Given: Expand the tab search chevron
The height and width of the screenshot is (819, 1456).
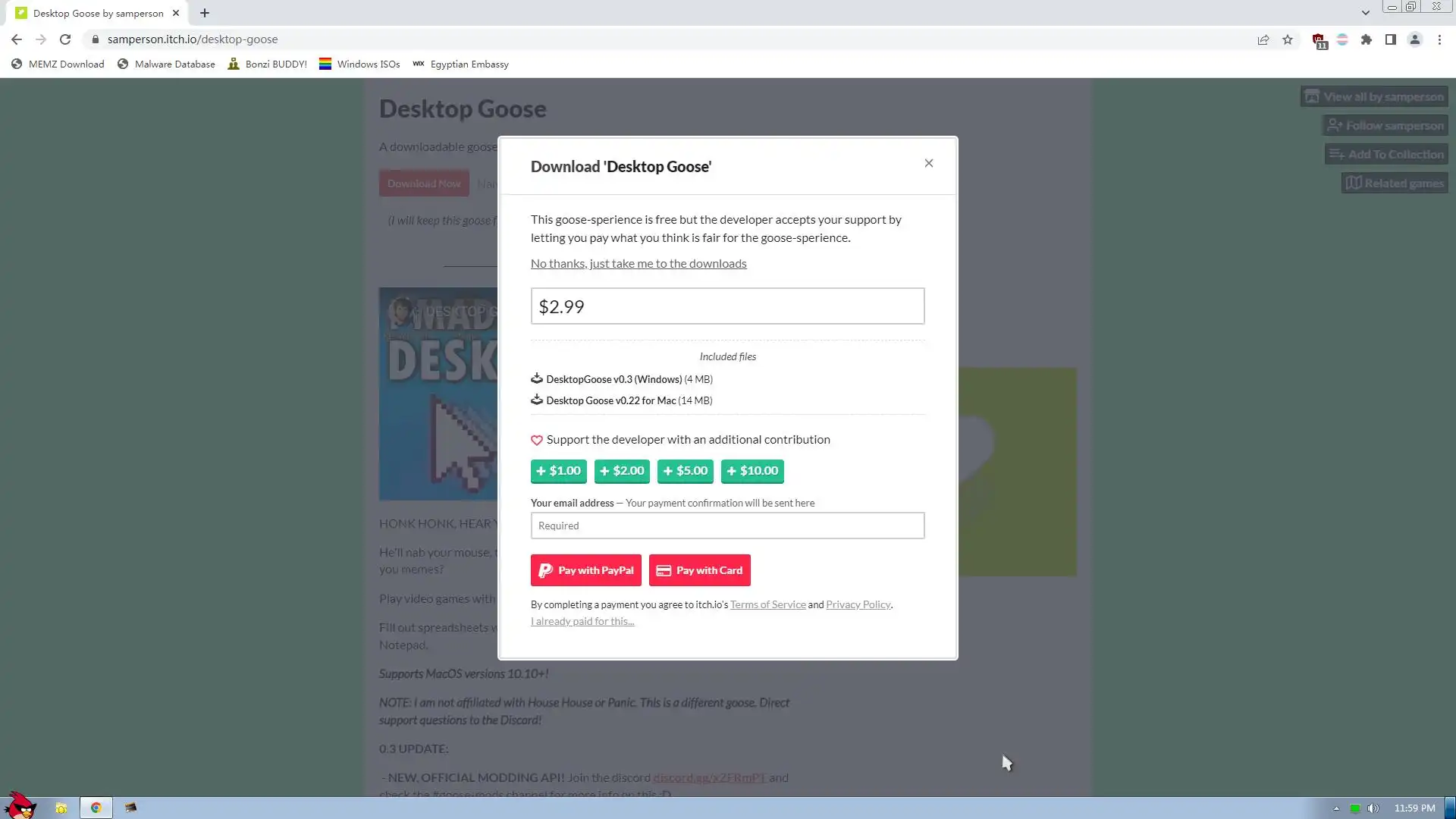Looking at the screenshot, I should pyautogui.click(x=1365, y=13).
